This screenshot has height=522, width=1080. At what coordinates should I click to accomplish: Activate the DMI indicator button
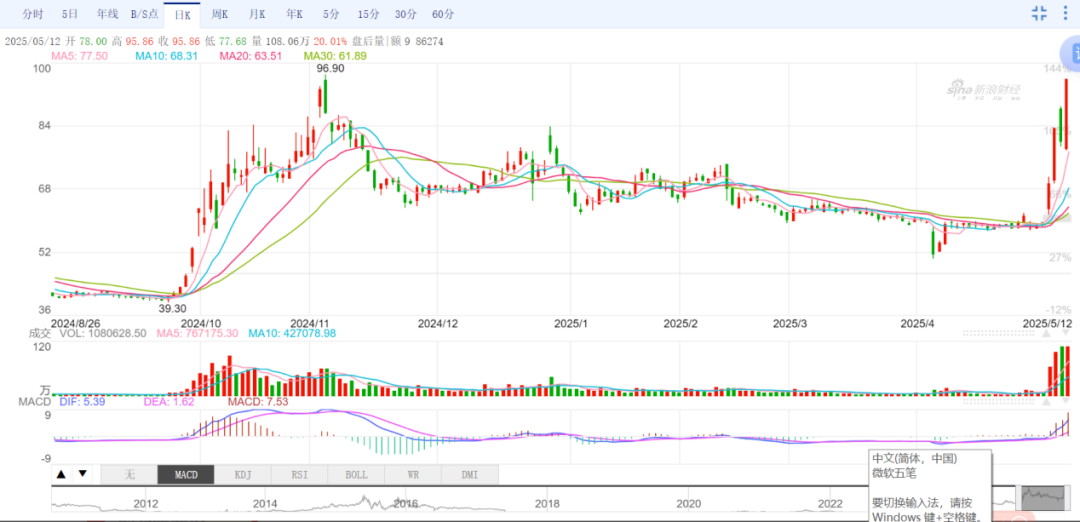click(469, 474)
